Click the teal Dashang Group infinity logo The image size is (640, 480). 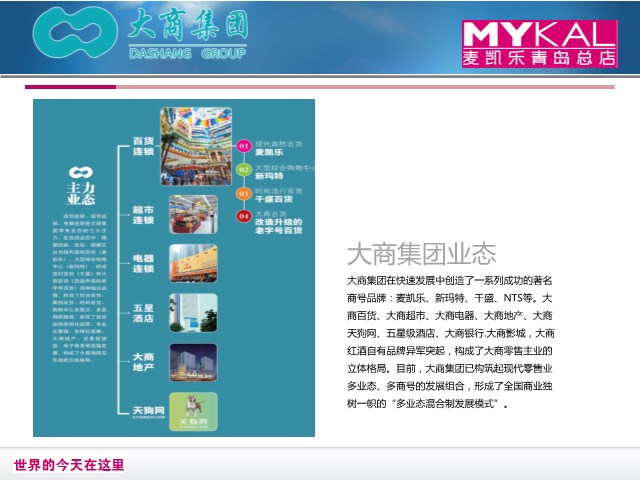pyautogui.click(x=75, y=32)
